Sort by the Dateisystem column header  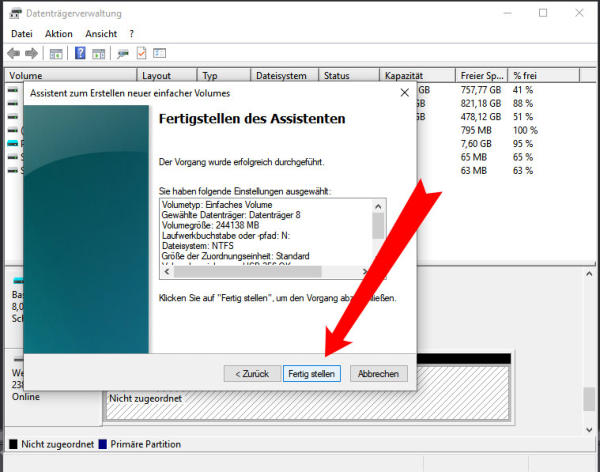coord(285,75)
